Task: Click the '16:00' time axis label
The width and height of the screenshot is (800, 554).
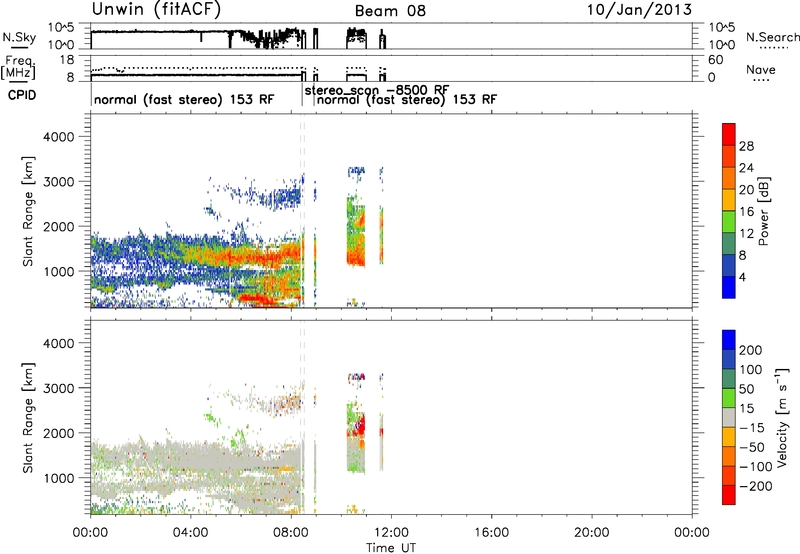Action: click(491, 533)
